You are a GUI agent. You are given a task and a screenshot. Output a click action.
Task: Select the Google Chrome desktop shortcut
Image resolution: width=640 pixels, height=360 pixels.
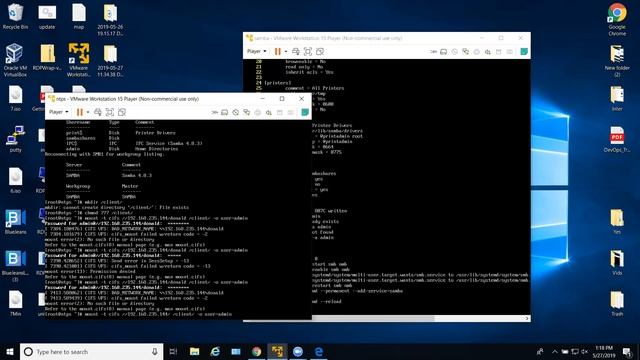(617, 19)
